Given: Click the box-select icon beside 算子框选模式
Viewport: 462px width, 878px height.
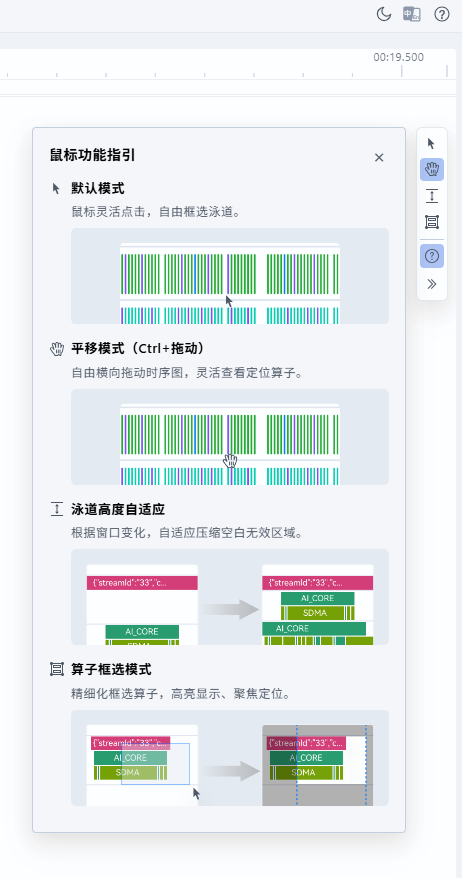Looking at the screenshot, I should tap(57, 669).
